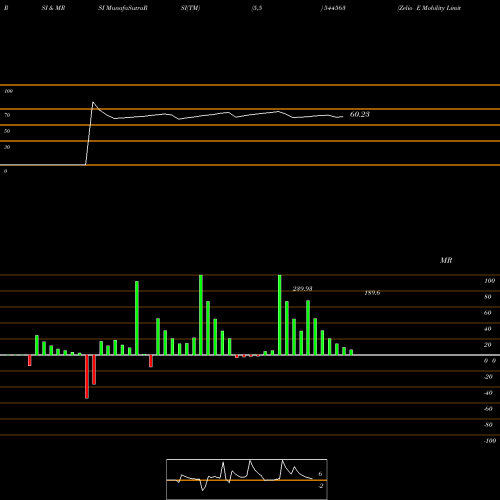Click the MR label above the histogram
The width and height of the screenshot is (500, 500).
click(446, 260)
